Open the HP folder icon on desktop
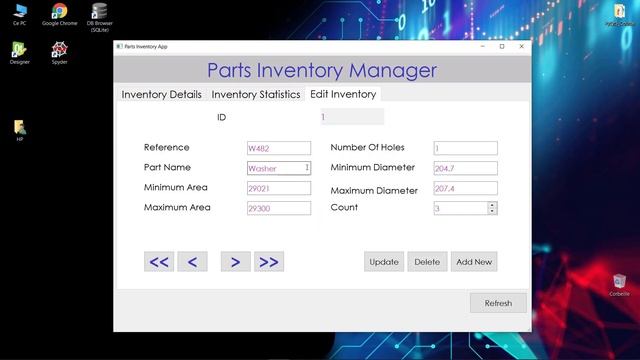Screen dimensions: 640x360 click(20, 130)
